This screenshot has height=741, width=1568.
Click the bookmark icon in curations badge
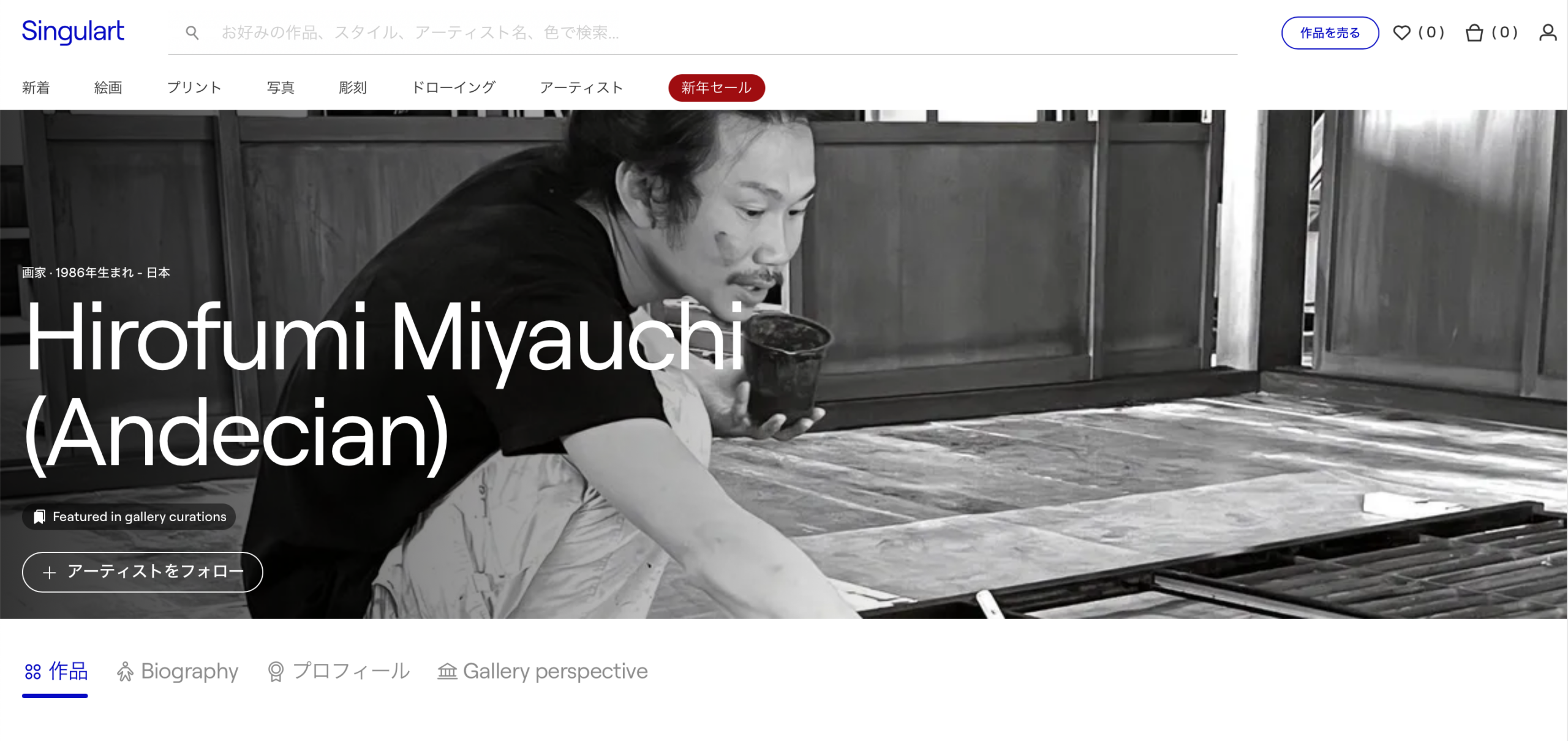(x=39, y=517)
